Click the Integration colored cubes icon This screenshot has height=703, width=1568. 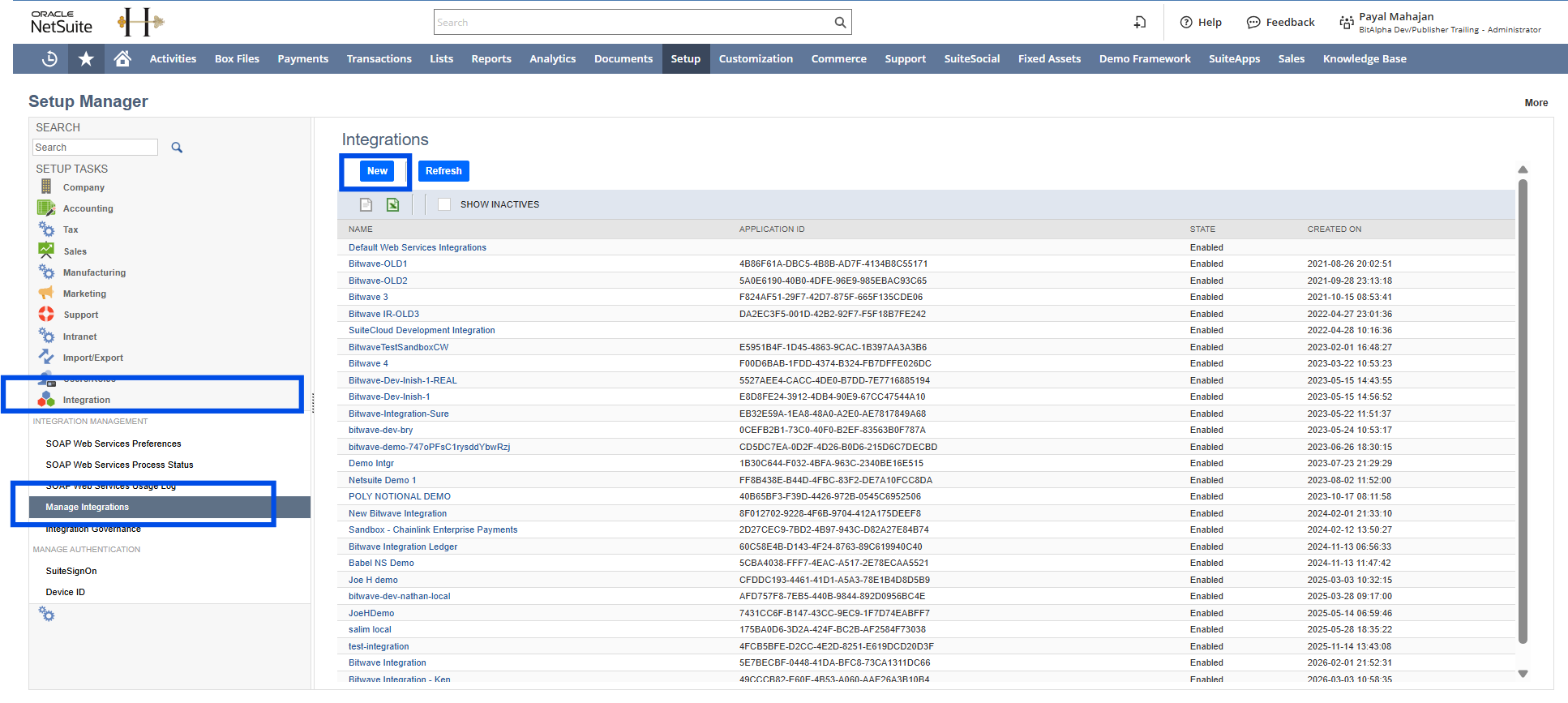pos(46,399)
